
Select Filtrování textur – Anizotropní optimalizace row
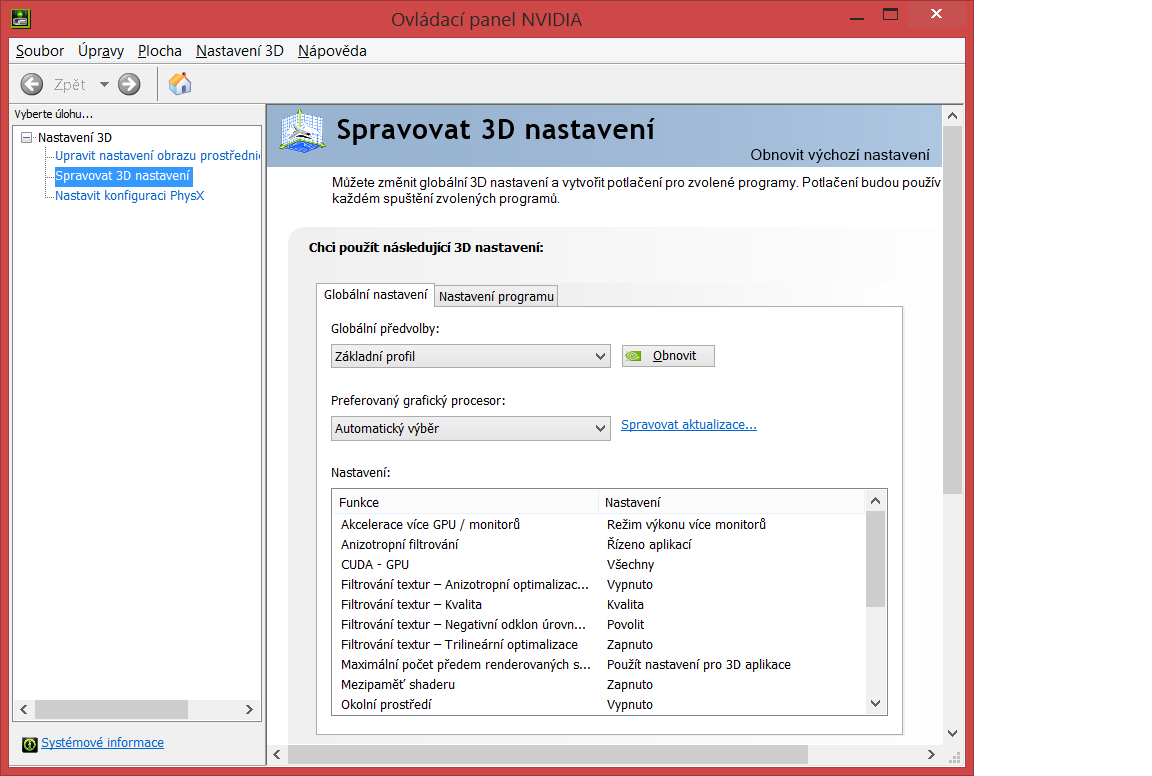(599, 585)
